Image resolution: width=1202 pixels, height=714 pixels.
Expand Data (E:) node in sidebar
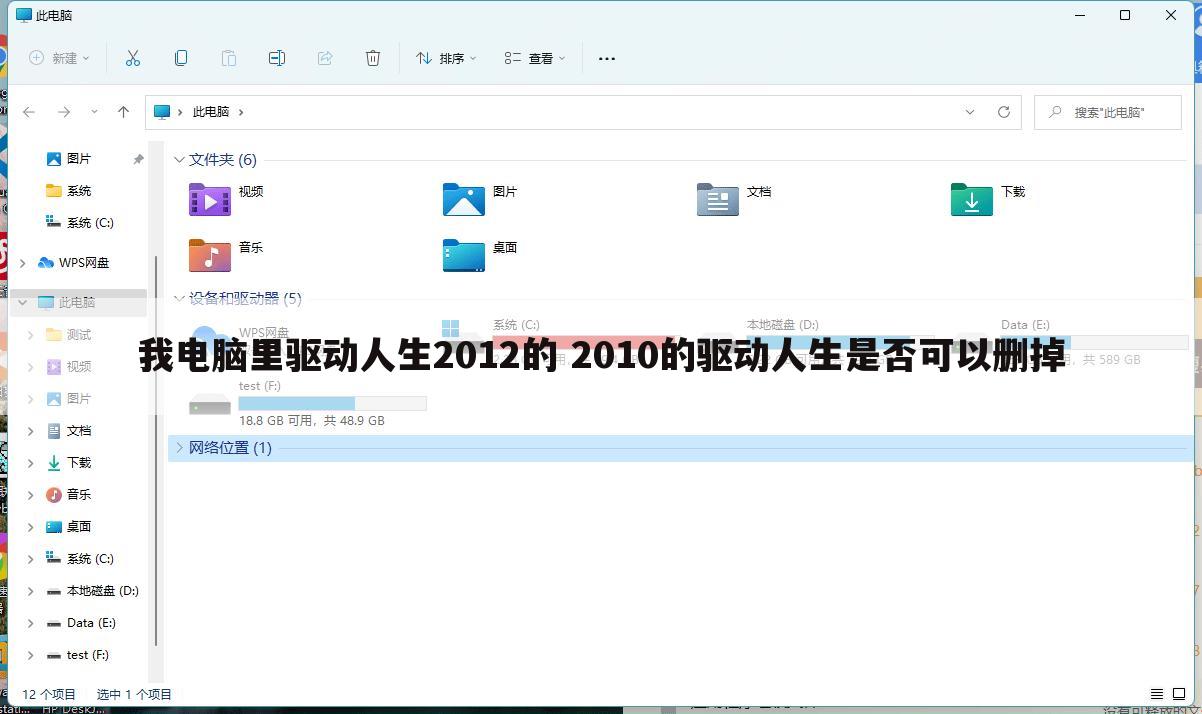30,623
